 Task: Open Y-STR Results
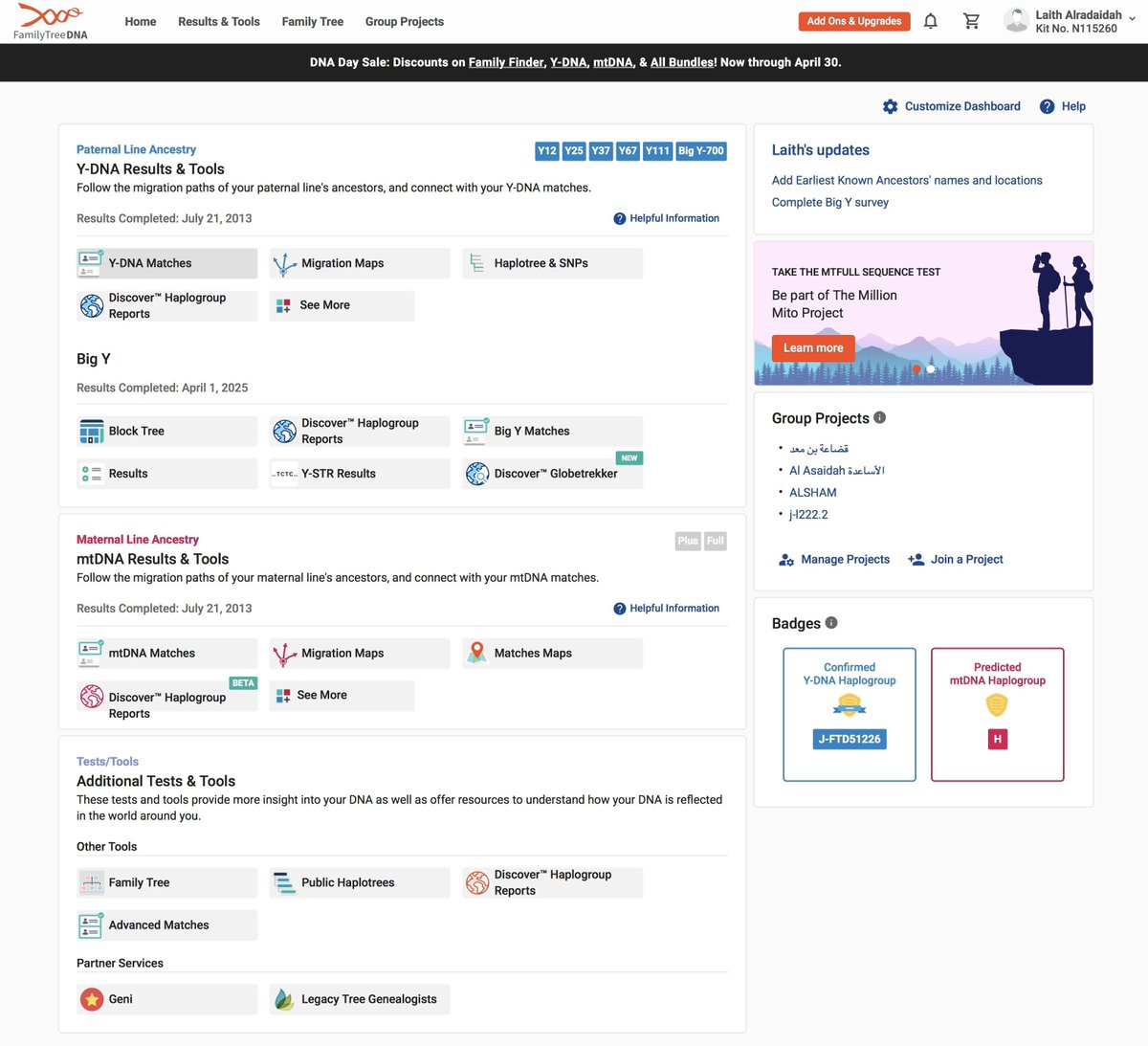coord(359,474)
